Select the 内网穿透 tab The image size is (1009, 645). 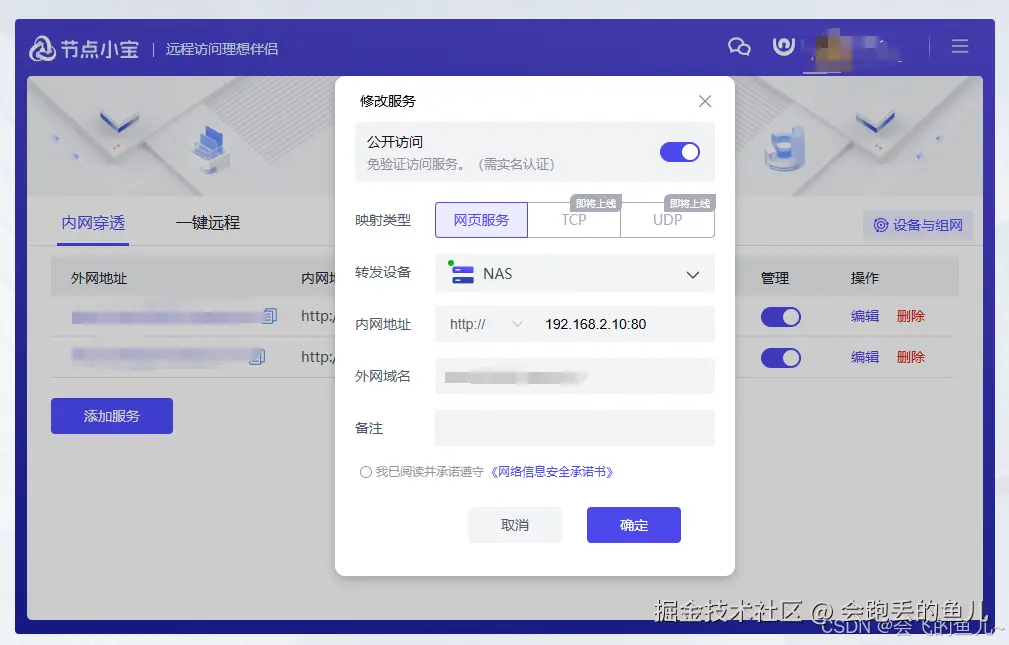click(93, 224)
